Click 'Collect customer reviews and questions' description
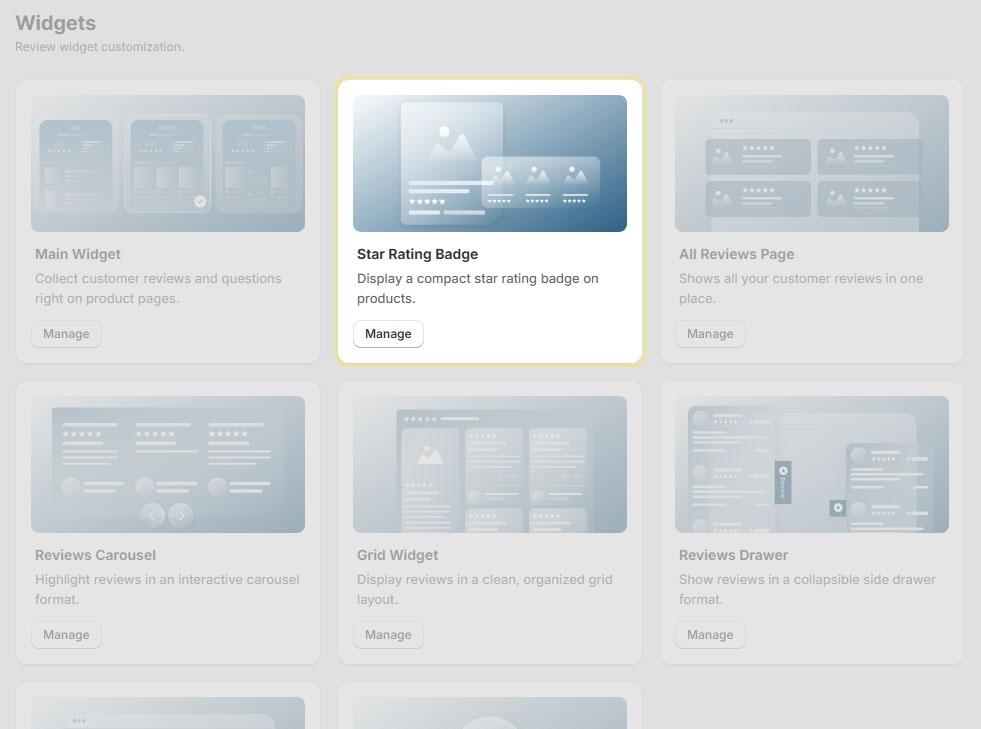Image resolution: width=981 pixels, height=729 pixels. coord(158,288)
